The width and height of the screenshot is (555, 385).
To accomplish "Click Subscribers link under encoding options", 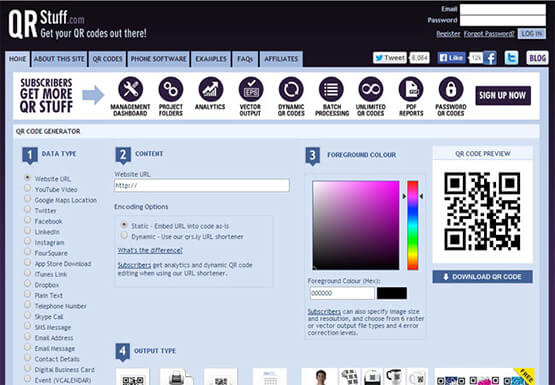I will (134, 265).
